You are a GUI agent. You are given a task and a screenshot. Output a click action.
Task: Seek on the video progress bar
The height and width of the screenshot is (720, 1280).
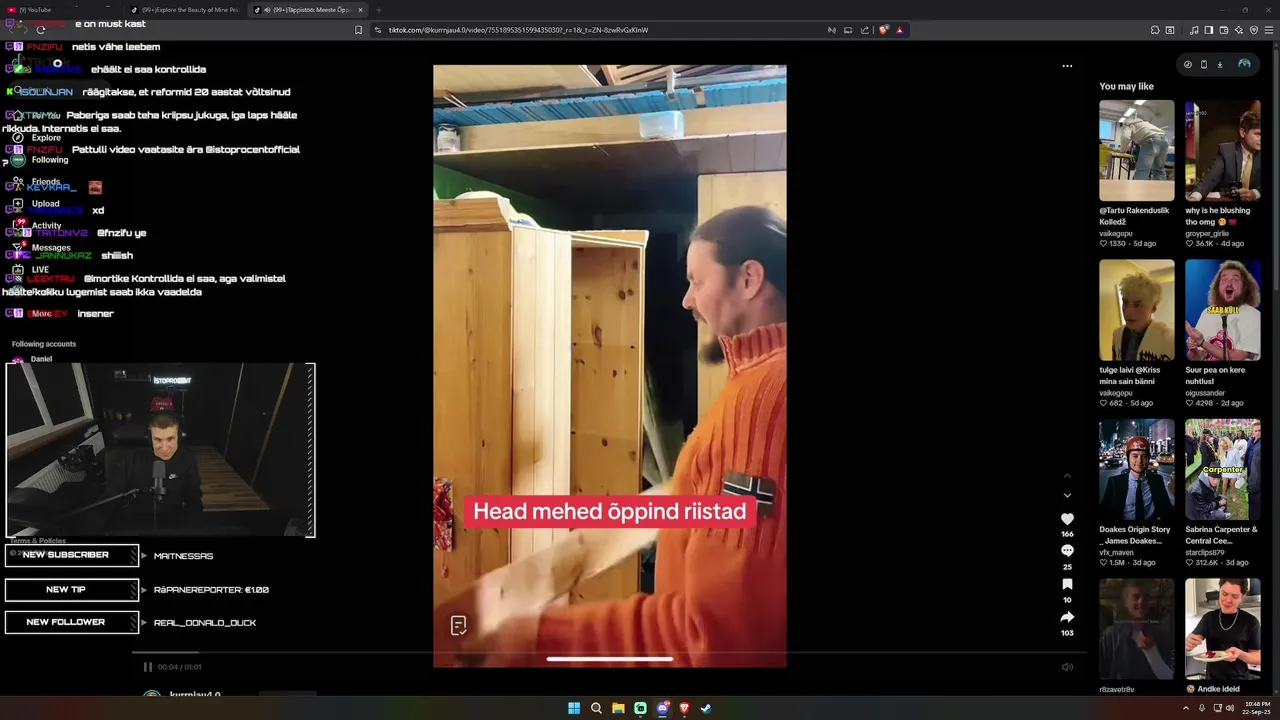610,653
